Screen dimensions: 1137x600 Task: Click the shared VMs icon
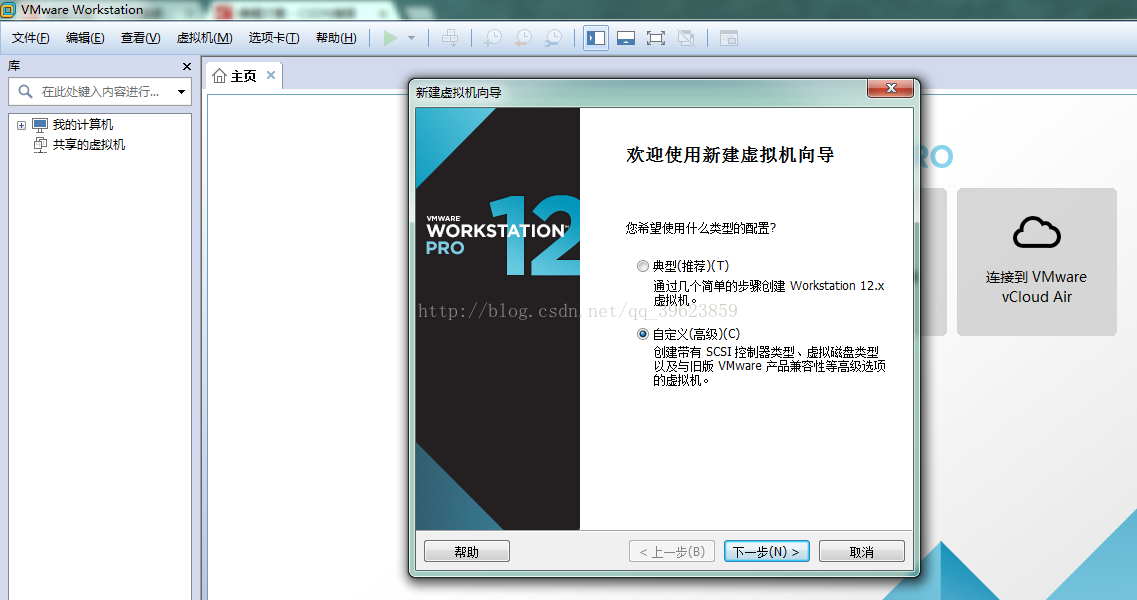point(40,145)
